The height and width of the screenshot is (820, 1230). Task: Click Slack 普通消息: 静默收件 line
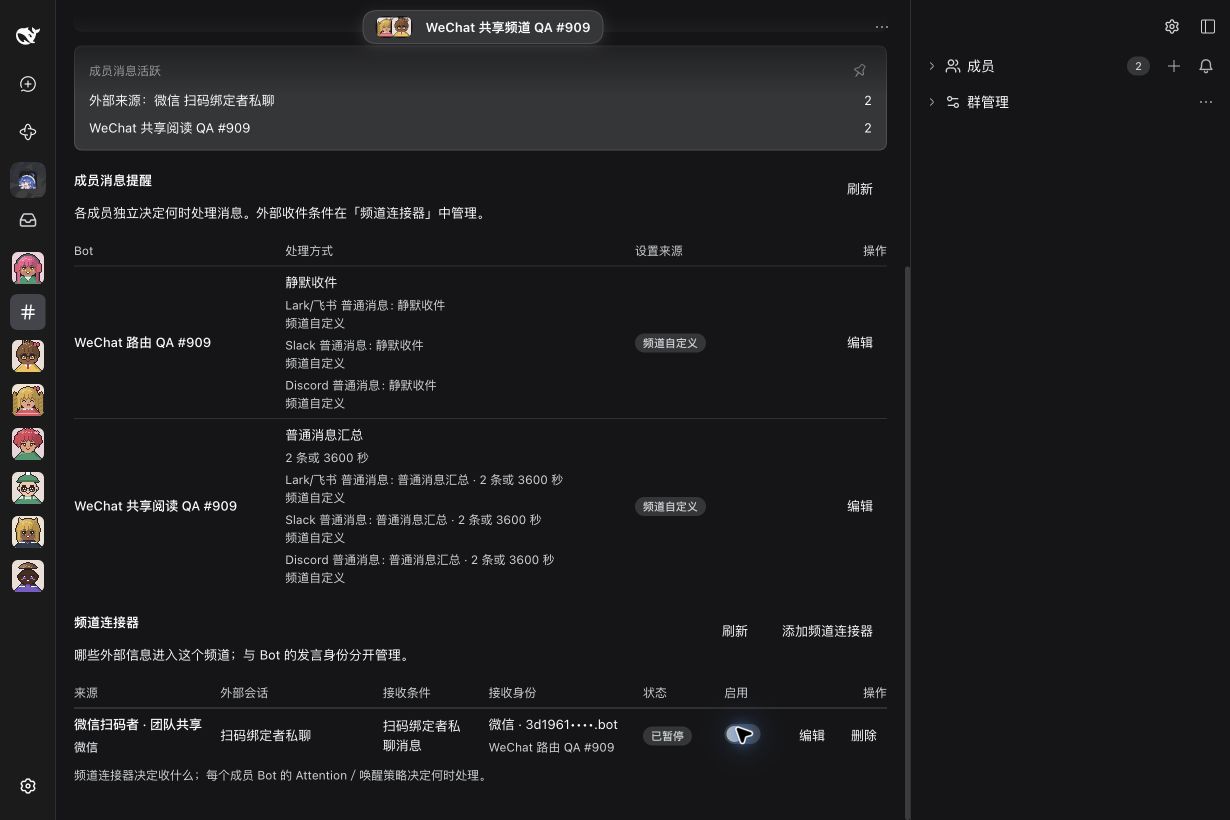click(x=354, y=345)
